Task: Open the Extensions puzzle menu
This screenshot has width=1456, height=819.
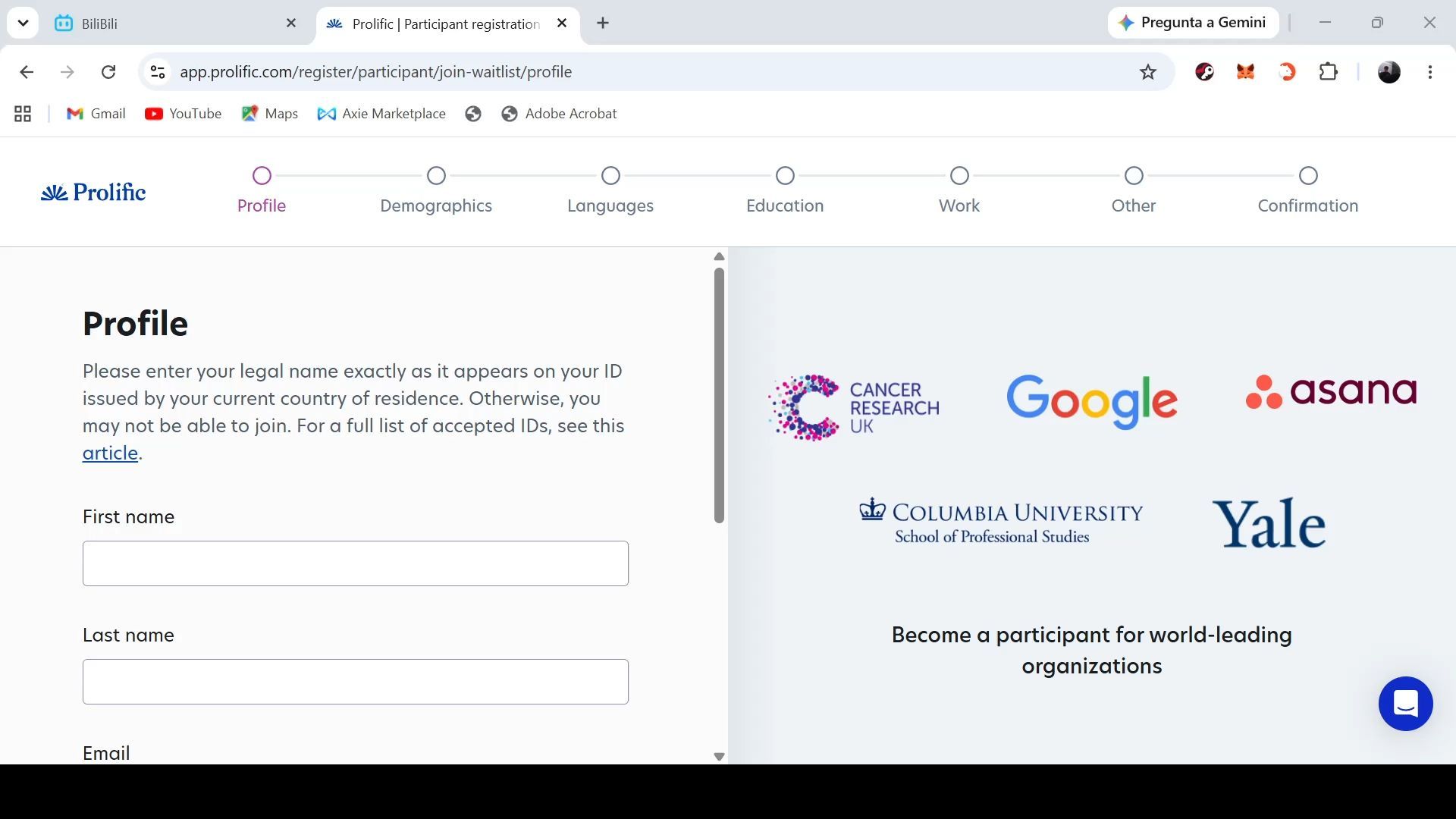Action: click(1328, 72)
